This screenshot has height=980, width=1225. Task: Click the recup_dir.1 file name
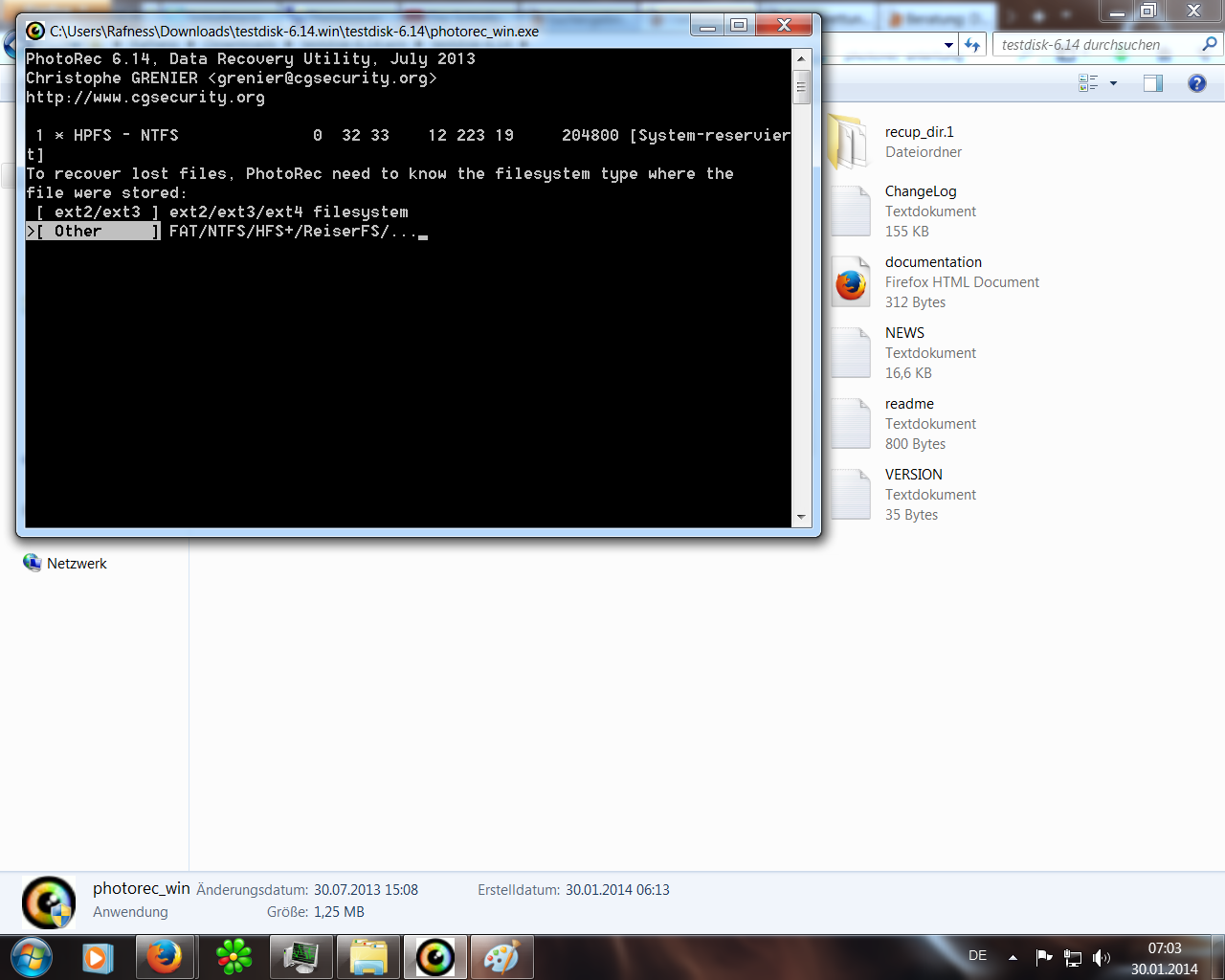920,132
